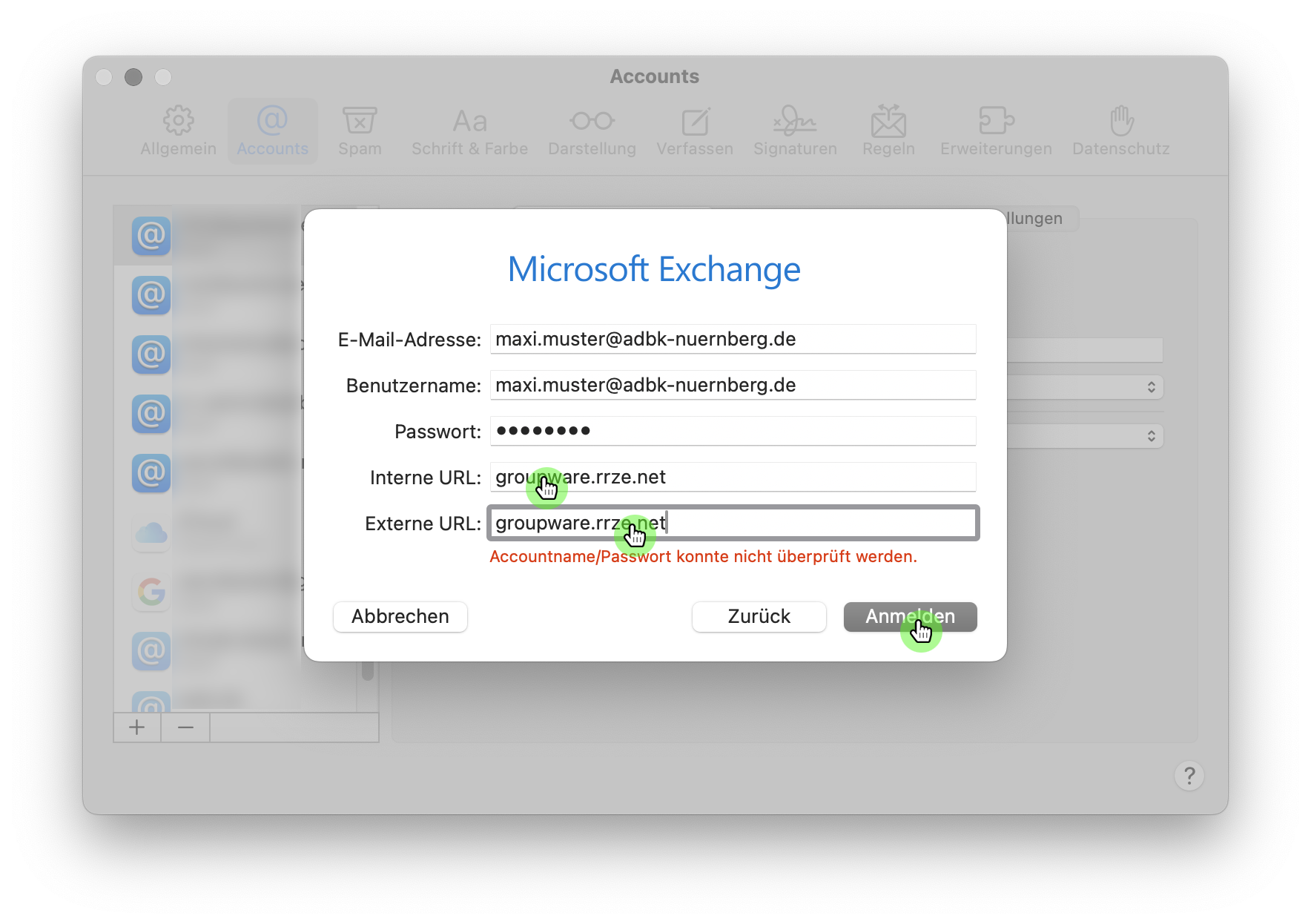Open help with question mark button
This screenshot has width=1311, height=924.
click(1189, 776)
